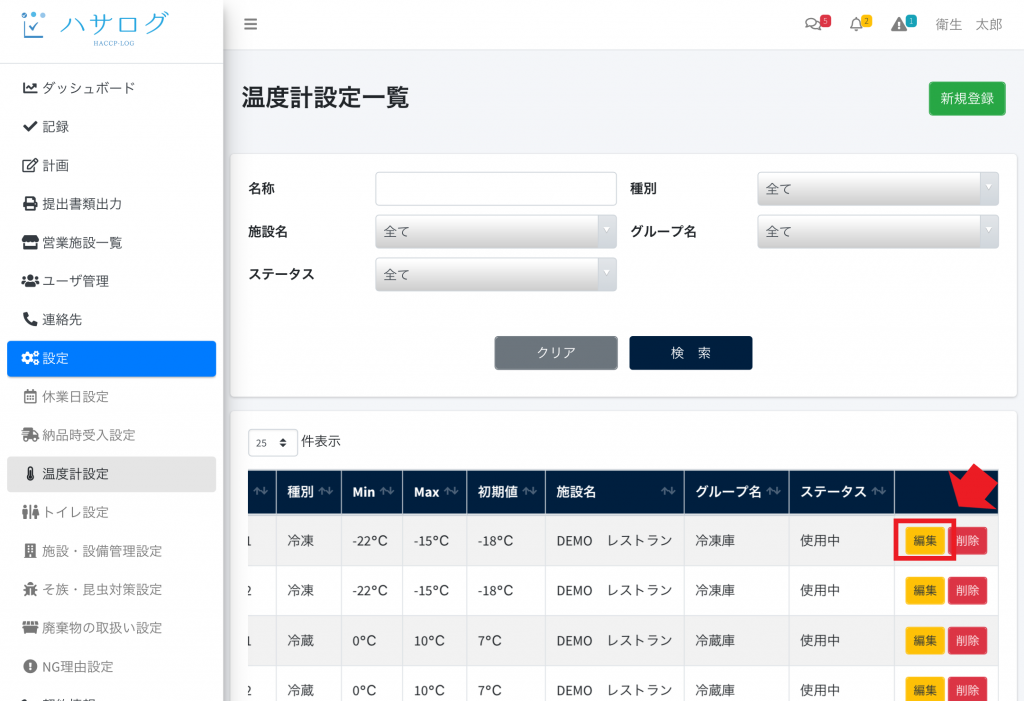Image resolution: width=1024 pixels, height=701 pixels.
Task: Click the hamburger menu icon
Action: [250, 25]
